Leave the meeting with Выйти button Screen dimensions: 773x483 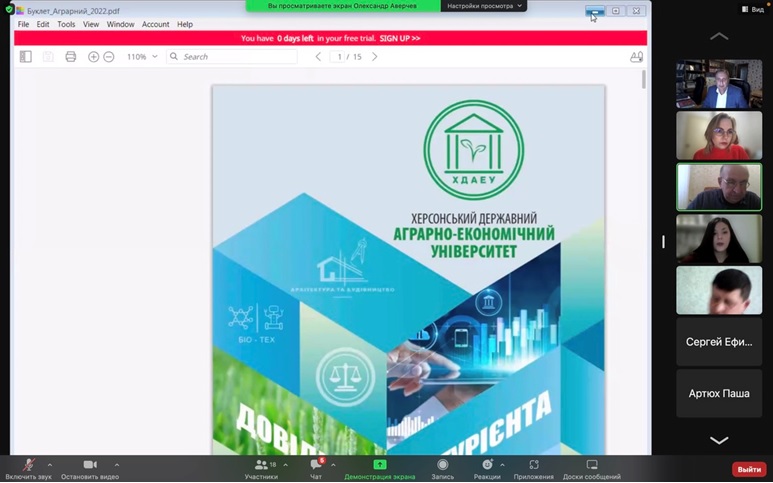click(x=749, y=469)
